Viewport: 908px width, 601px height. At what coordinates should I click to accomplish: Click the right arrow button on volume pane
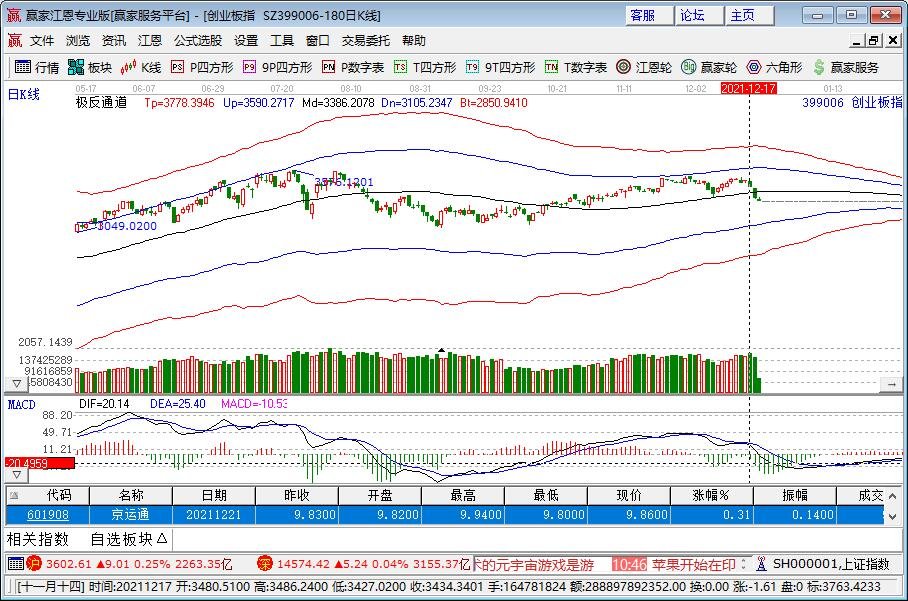[891, 384]
